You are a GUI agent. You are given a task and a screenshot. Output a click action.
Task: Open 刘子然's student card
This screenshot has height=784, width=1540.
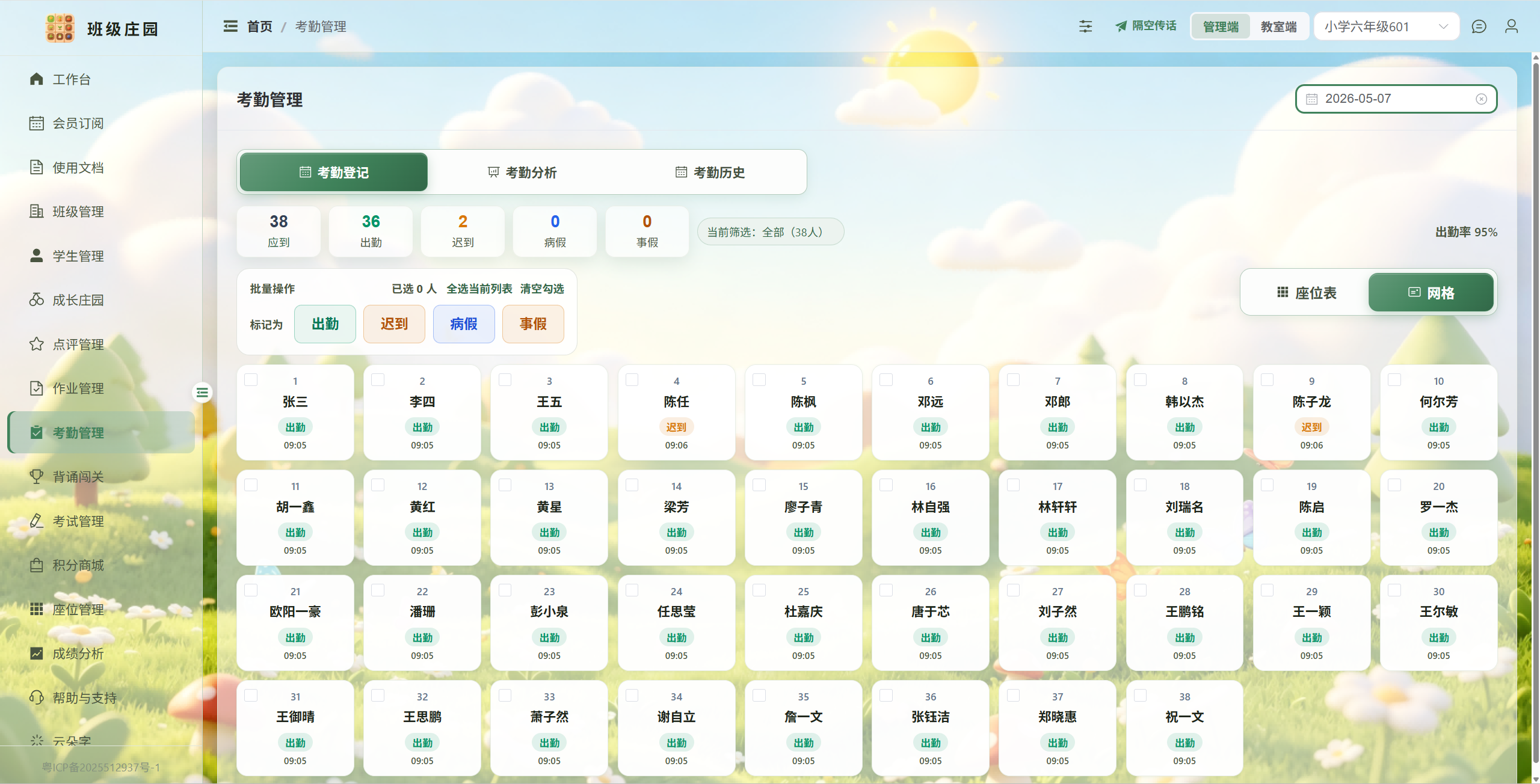tap(1057, 622)
